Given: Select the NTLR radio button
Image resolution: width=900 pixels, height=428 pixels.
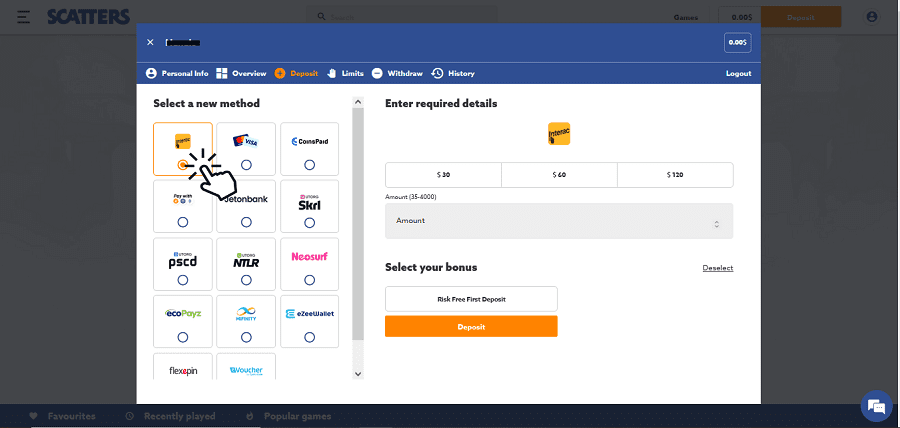Looking at the screenshot, I should click(246, 280).
